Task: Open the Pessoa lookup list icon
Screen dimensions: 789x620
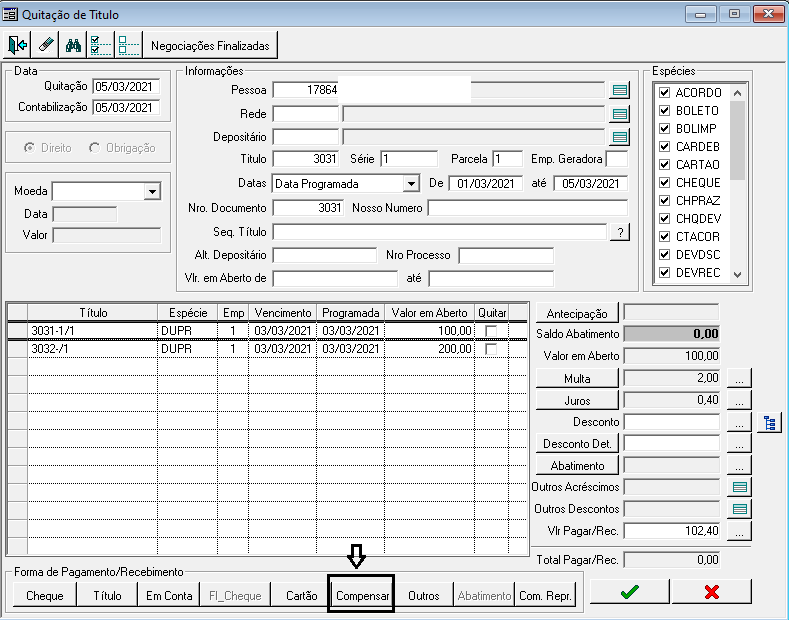Action: tap(619, 90)
